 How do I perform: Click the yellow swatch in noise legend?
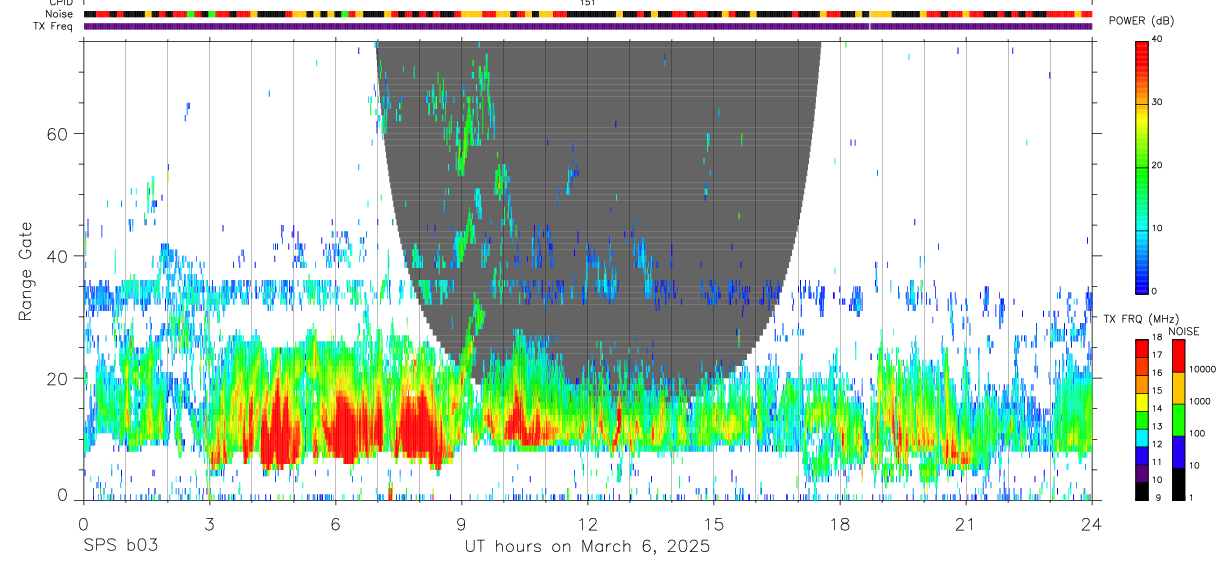coord(1178,388)
